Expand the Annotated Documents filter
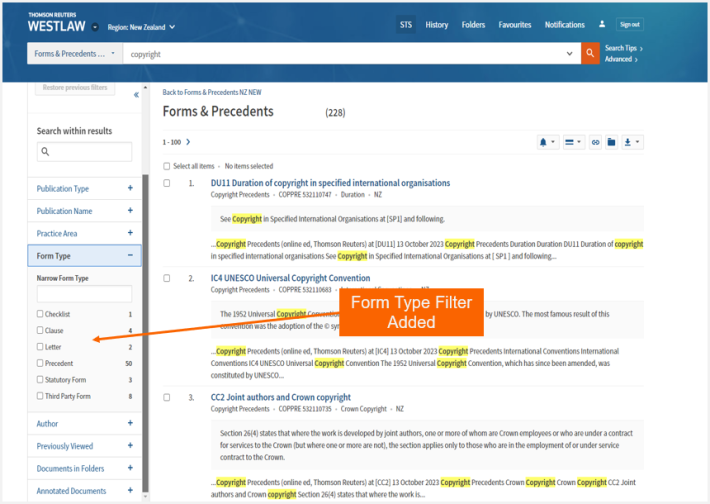Viewport: 710px width, 504px height. click(84, 491)
